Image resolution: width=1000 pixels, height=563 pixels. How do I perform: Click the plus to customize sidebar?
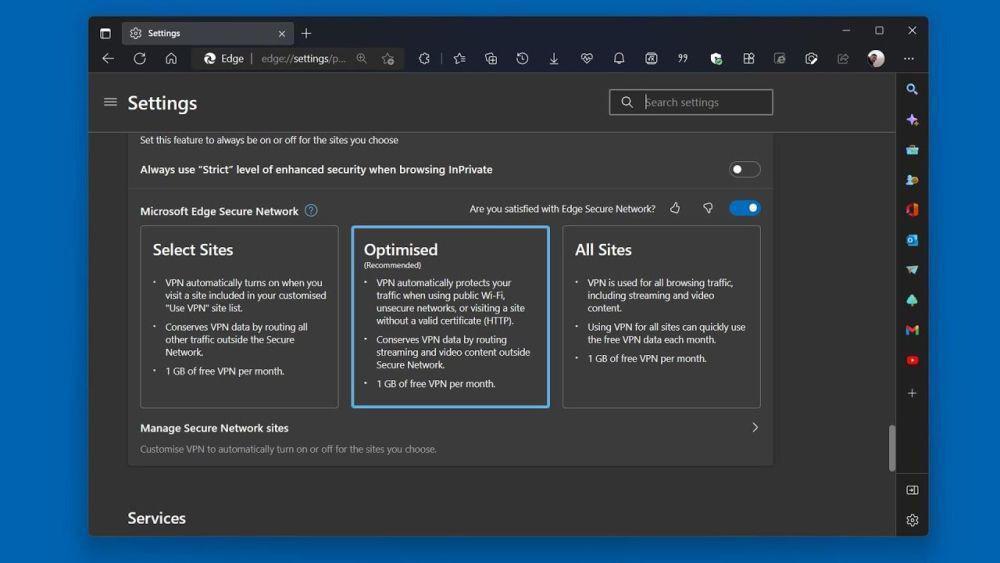[x=912, y=393]
